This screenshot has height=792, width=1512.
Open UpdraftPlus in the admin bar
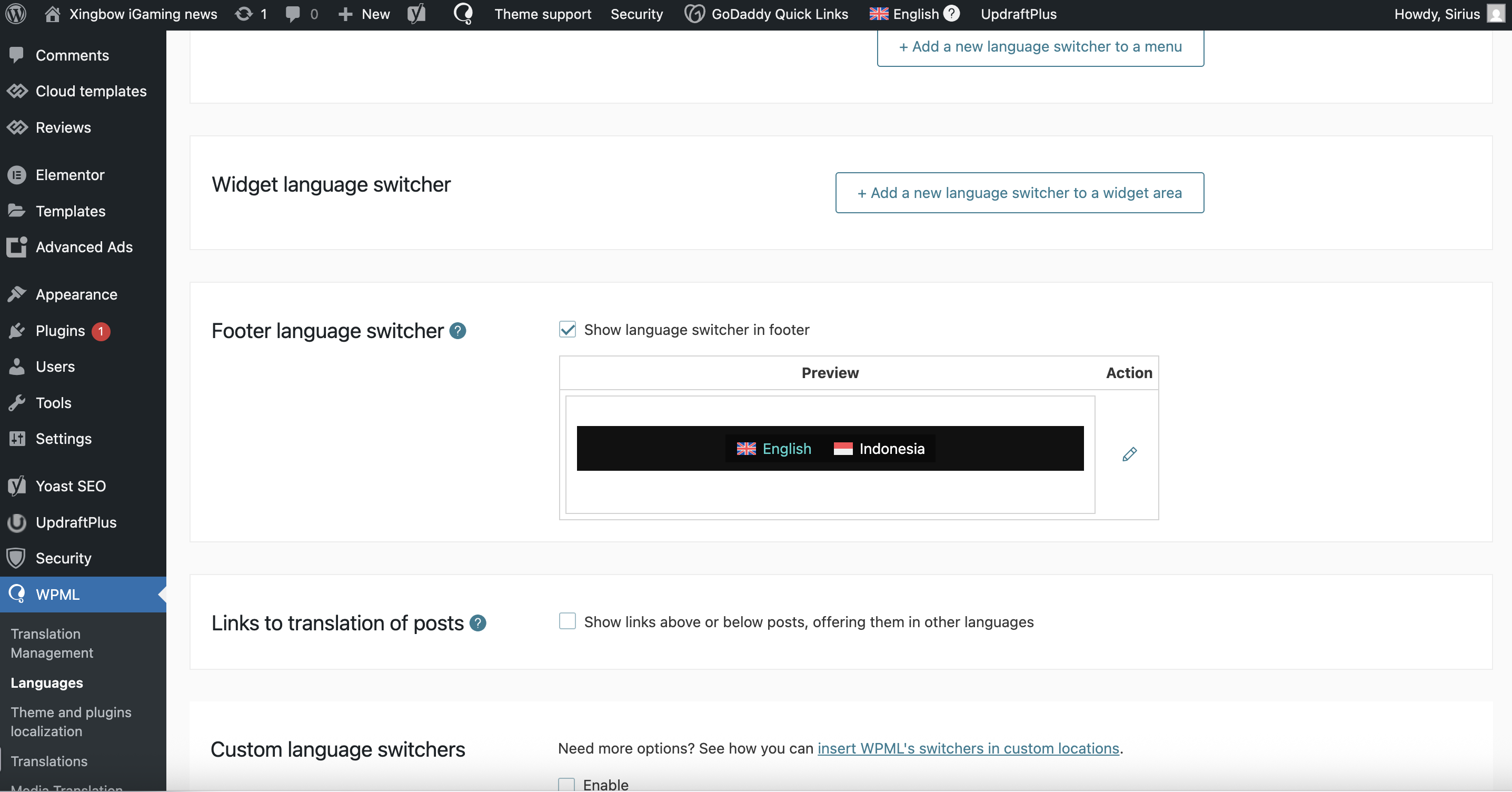[1018, 14]
